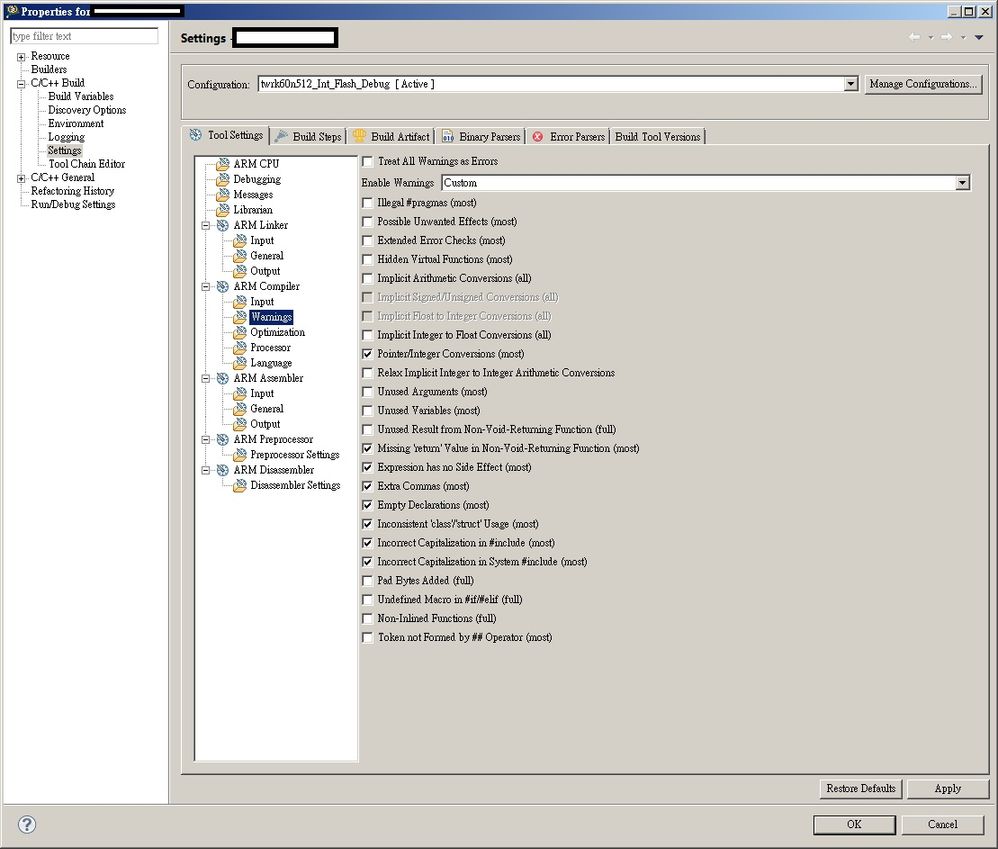
Task: Select Tool Chain Editor in sidebar
Action: click(x=87, y=164)
